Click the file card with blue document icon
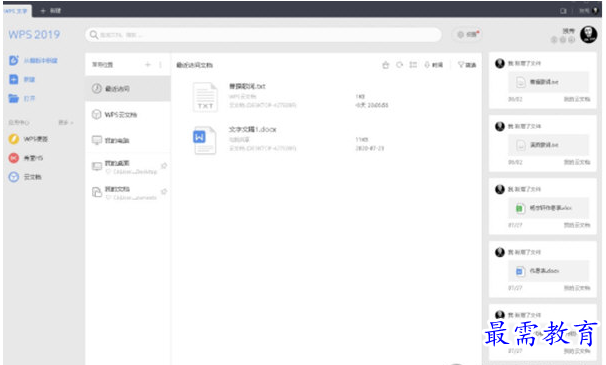The width and height of the screenshot is (606, 365). pyautogui.click(x=549, y=271)
